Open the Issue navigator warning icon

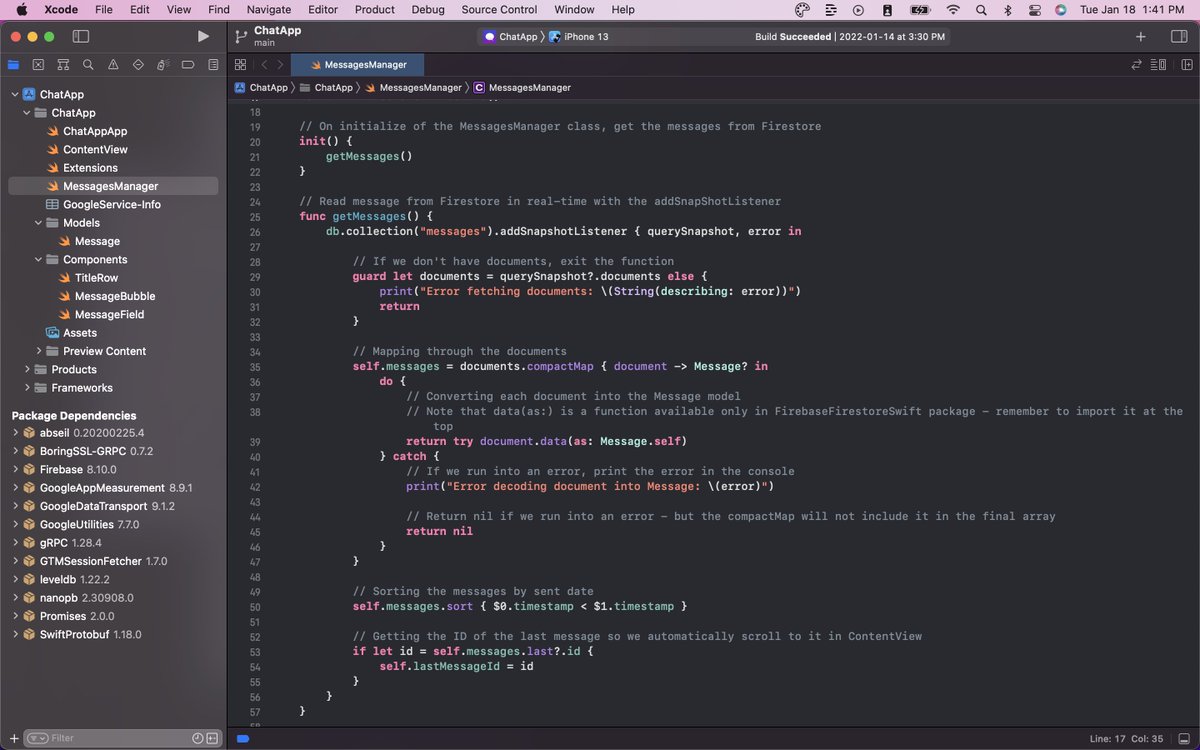click(x=113, y=64)
